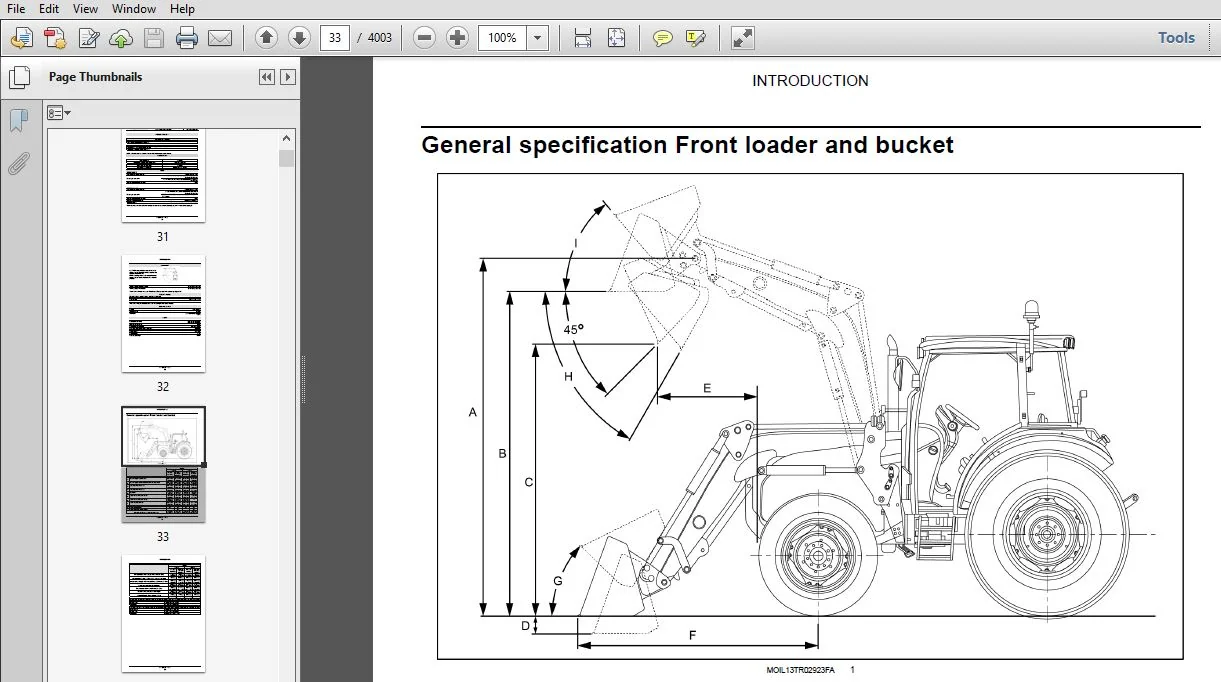1221x682 pixels.
Task: Click the zoom in plus button
Action: coord(458,38)
